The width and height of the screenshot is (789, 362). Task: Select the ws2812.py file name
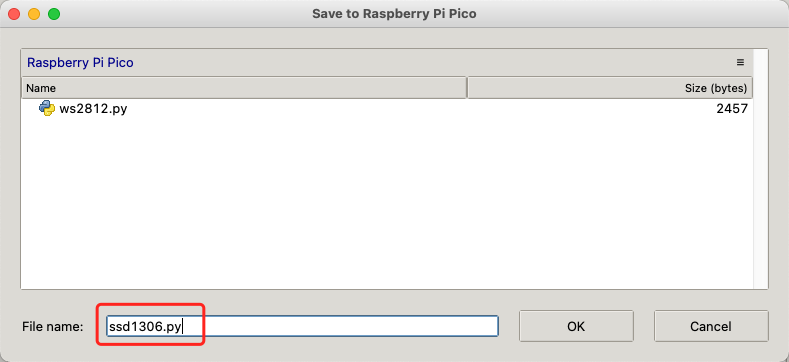93,108
